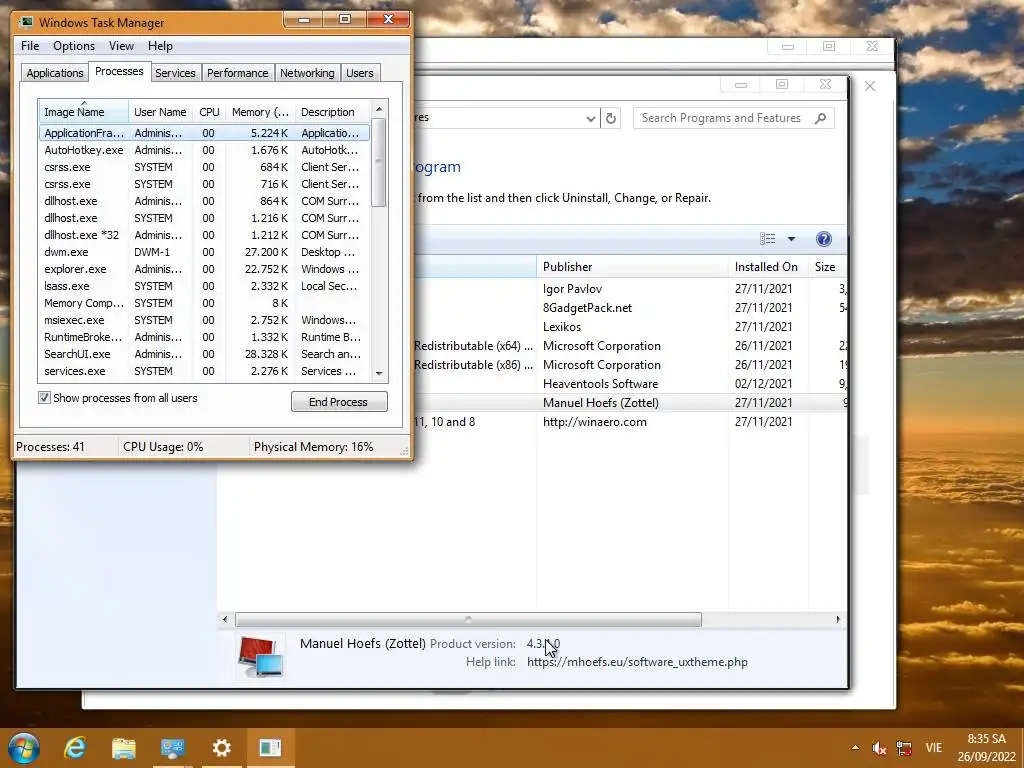Change view using the view icon

768,239
